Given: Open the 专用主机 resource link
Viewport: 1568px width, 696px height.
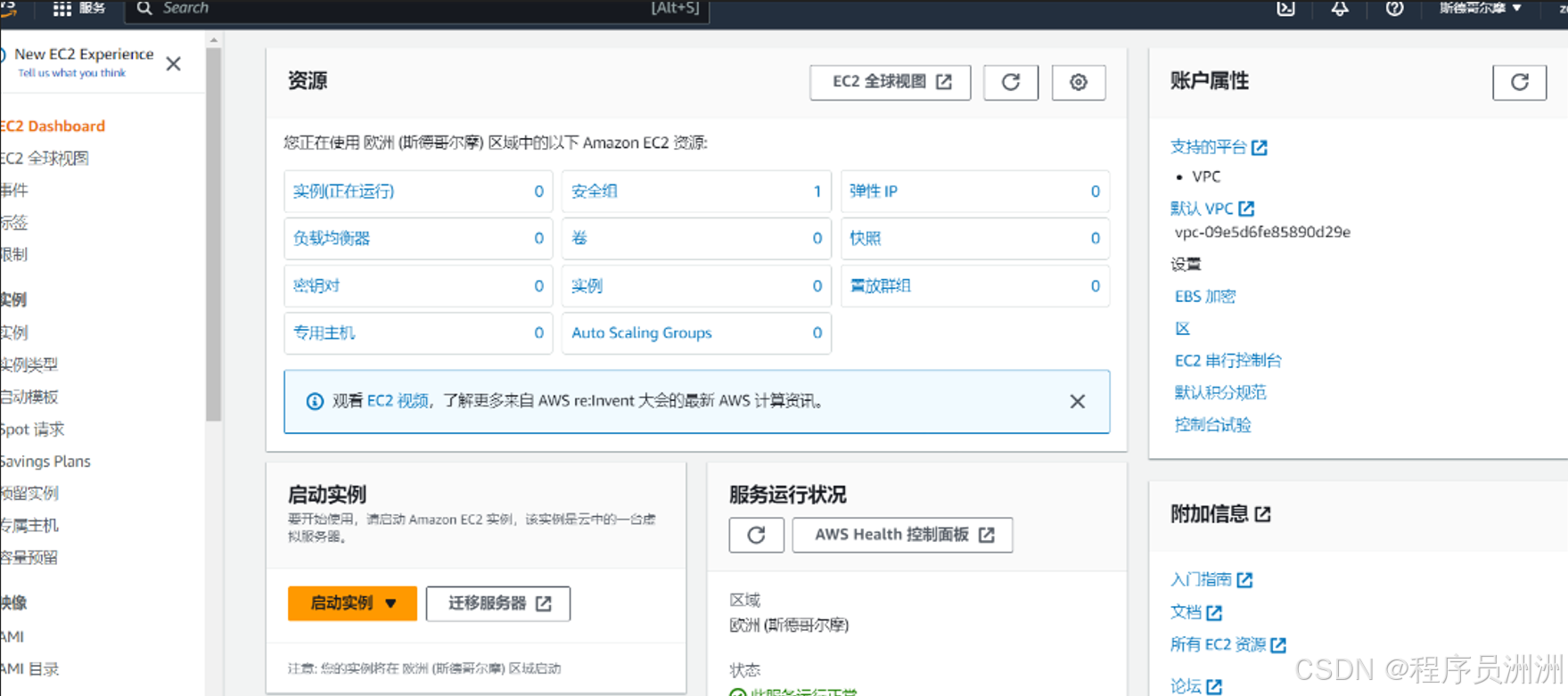Looking at the screenshot, I should pyautogui.click(x=324, y=332).
